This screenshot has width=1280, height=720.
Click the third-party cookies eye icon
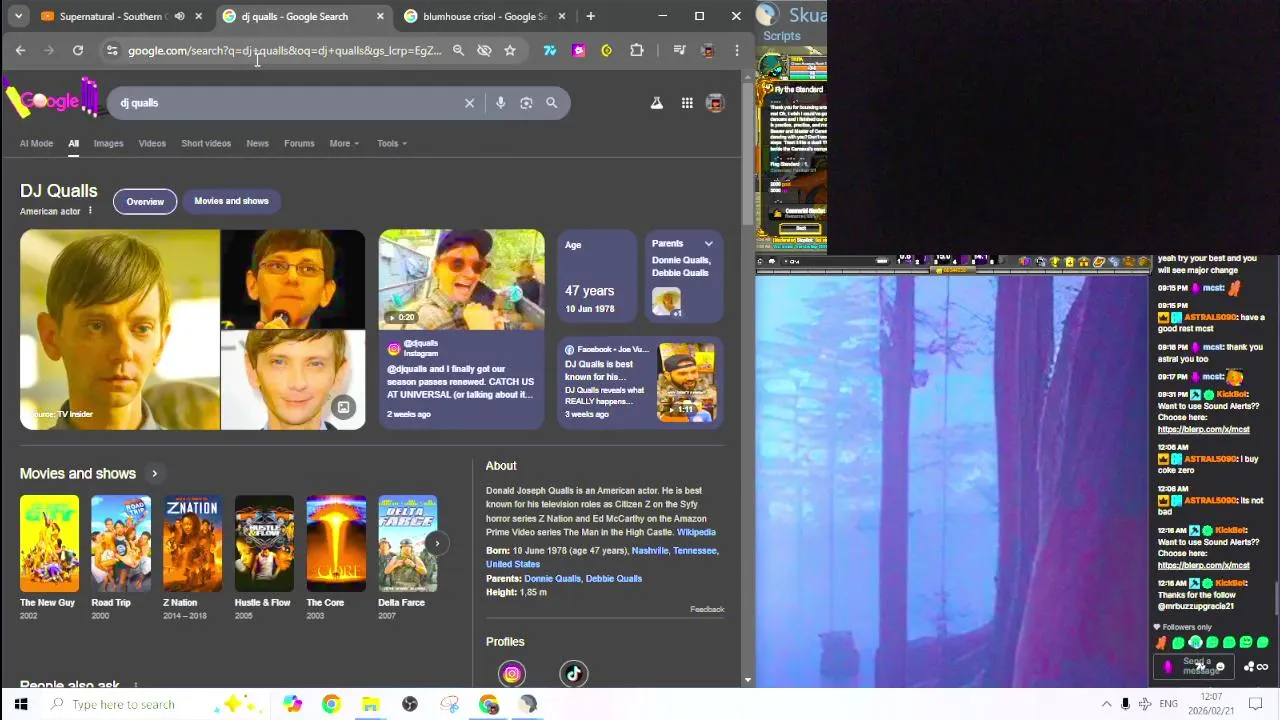tap(484, 50)
